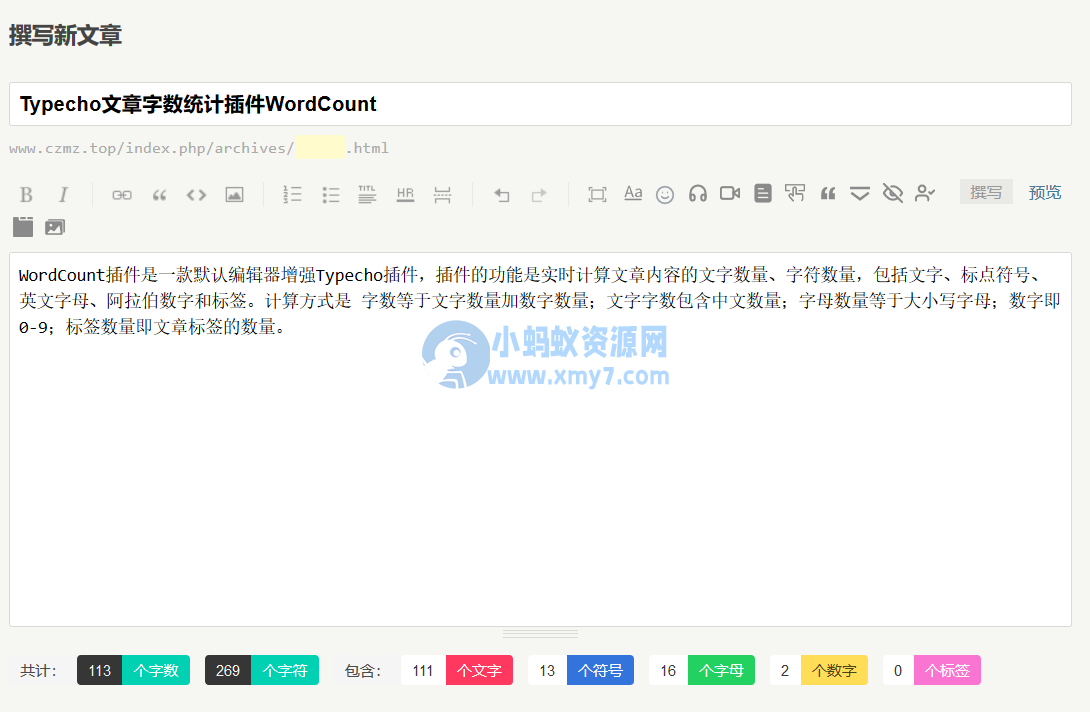Click inside the article body text area
This screenshot has width=1090, height=712.
(540, 439)
